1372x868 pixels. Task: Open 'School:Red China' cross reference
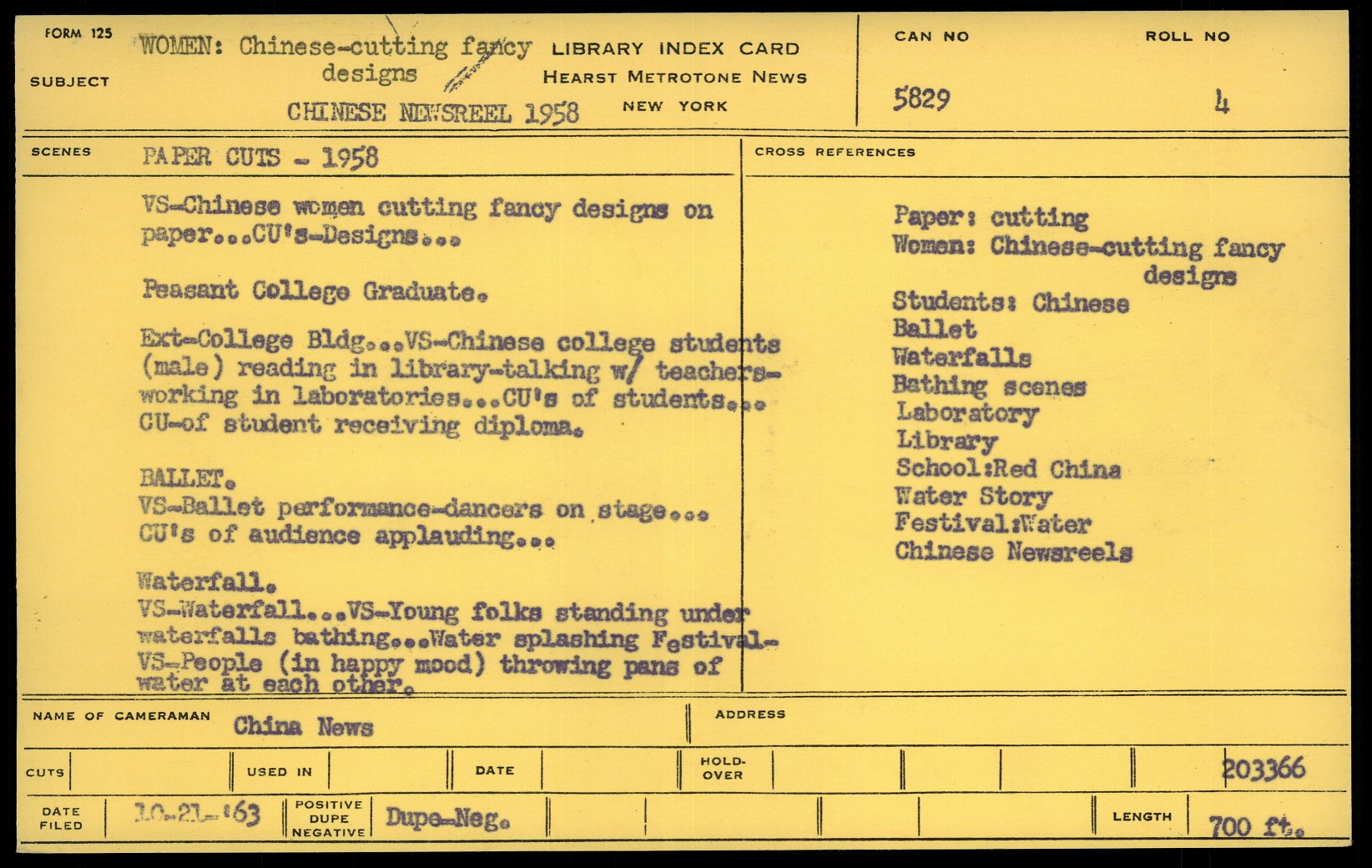[x=1007, y=468]
